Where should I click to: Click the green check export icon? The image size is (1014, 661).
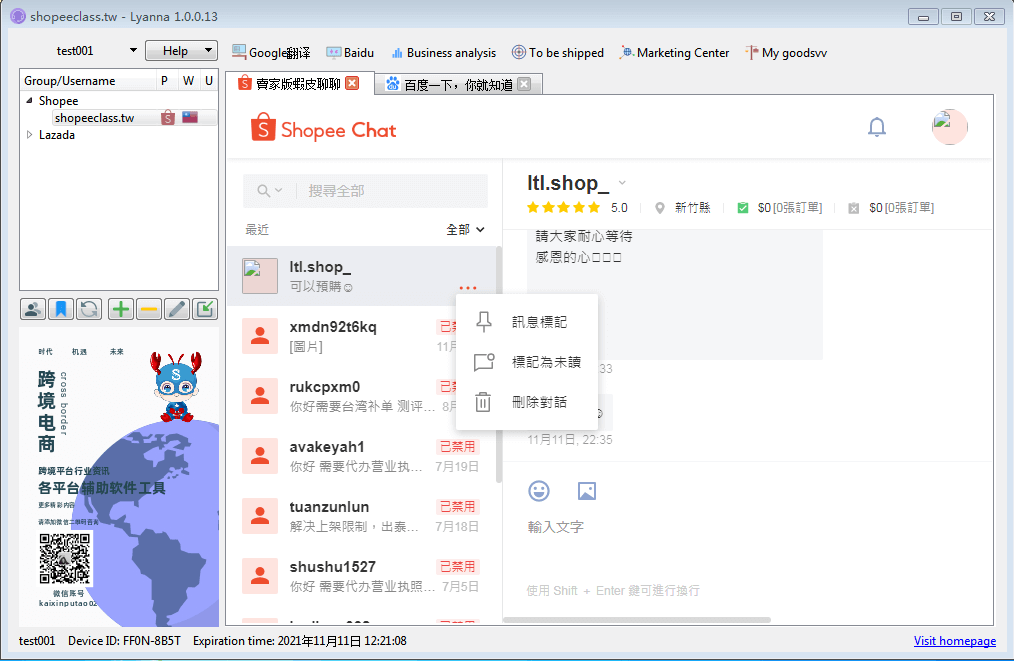205,309
